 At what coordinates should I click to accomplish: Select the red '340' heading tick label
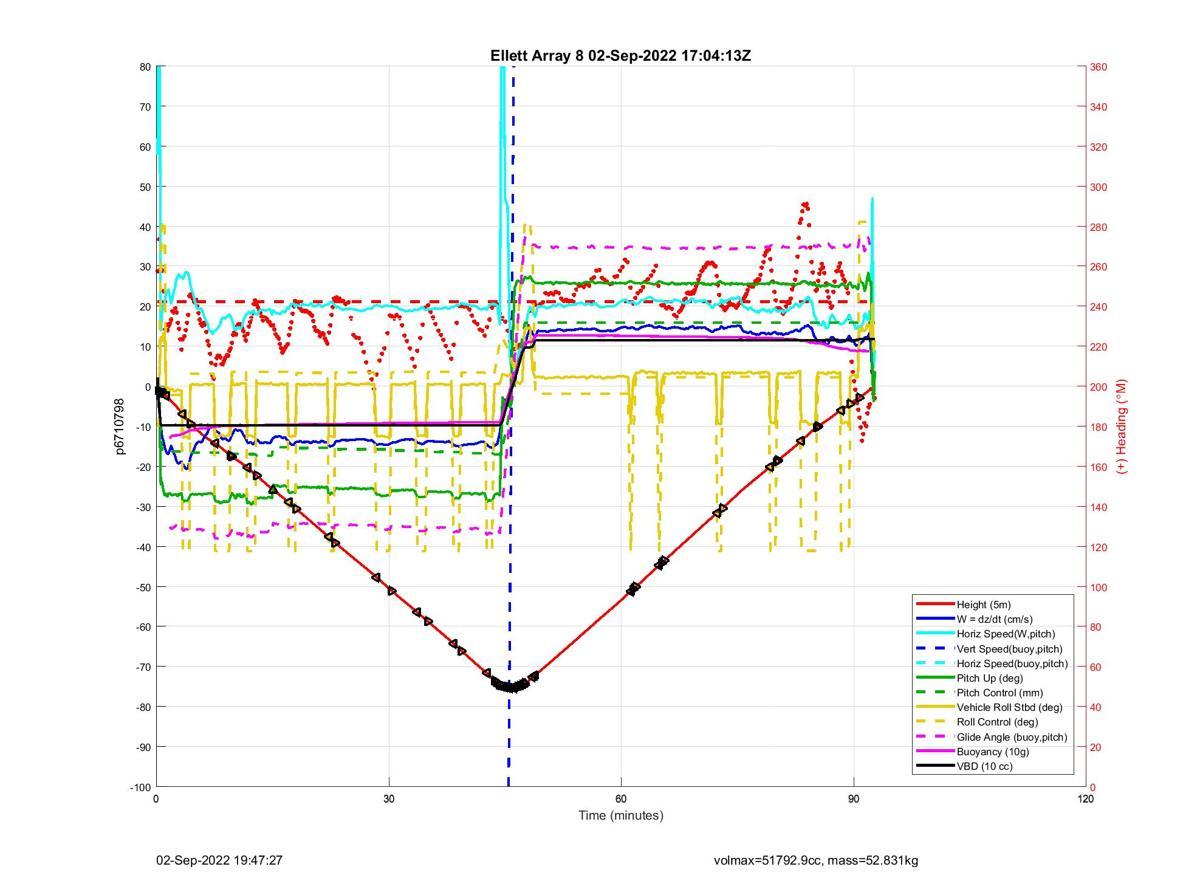pos(1098,107)
